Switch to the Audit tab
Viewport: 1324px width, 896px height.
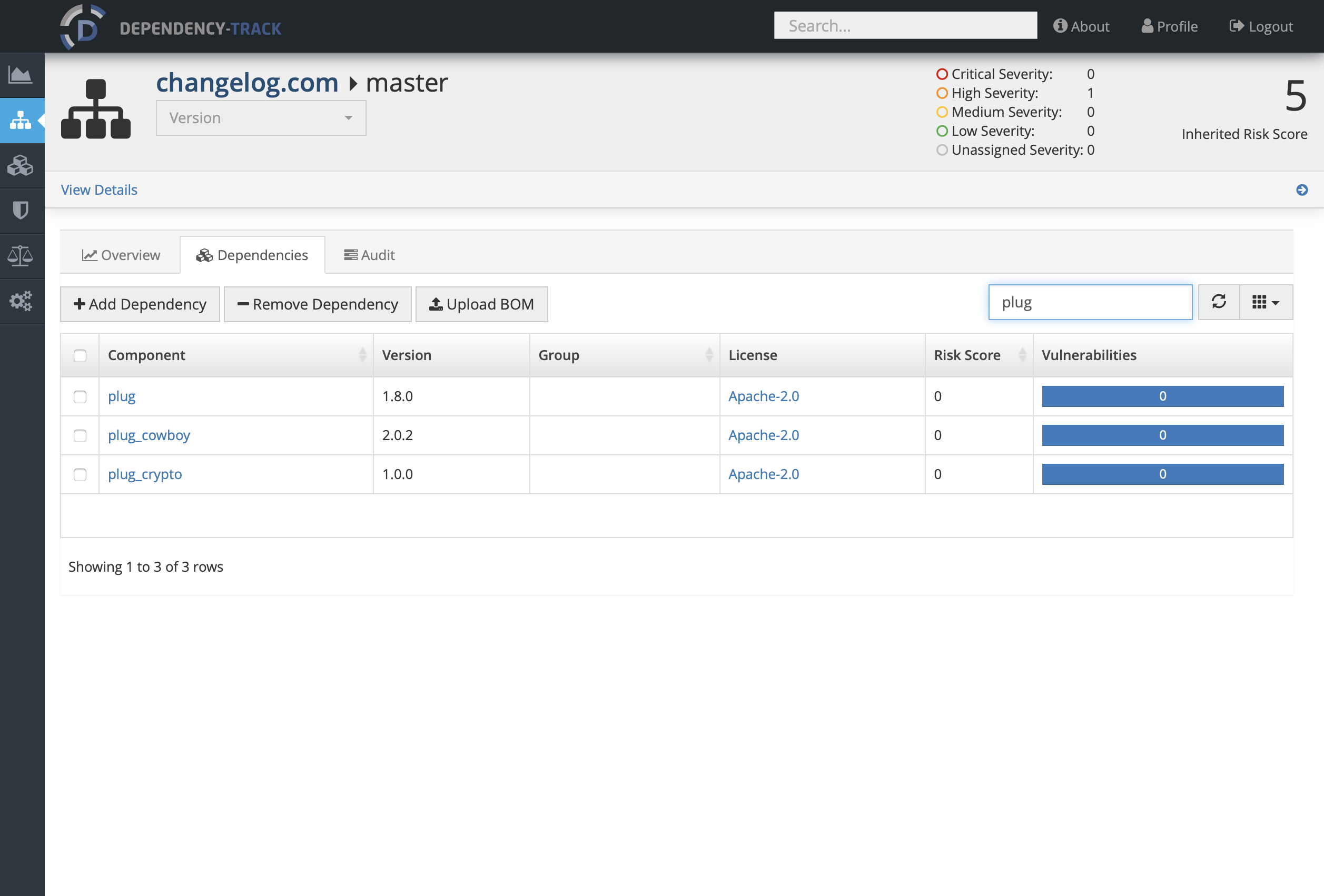click(x=369, y=254)
